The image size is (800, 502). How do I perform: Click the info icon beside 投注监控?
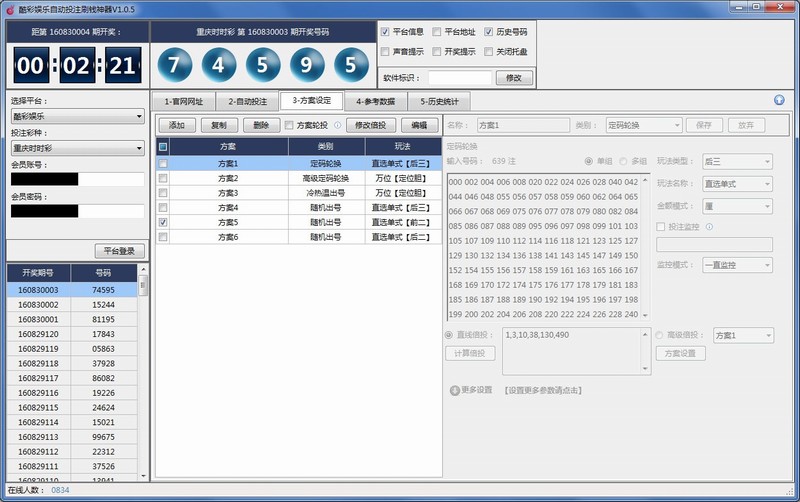tap(709, 227)
